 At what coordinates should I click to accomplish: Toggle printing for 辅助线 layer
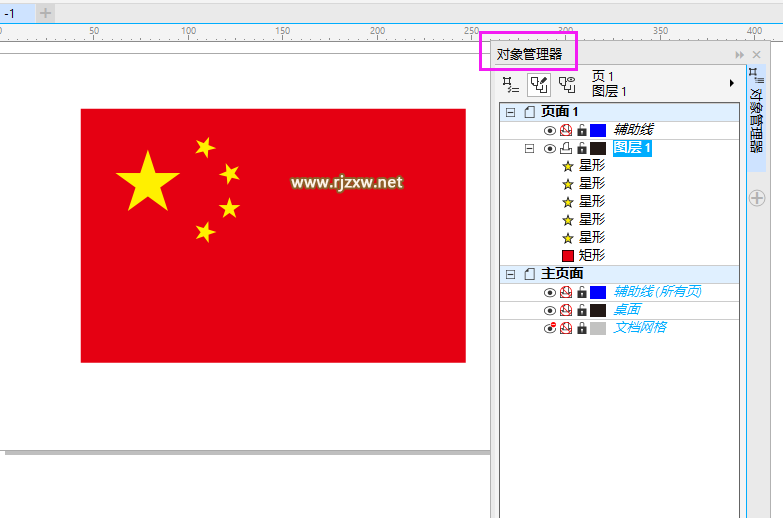[566, 130]
